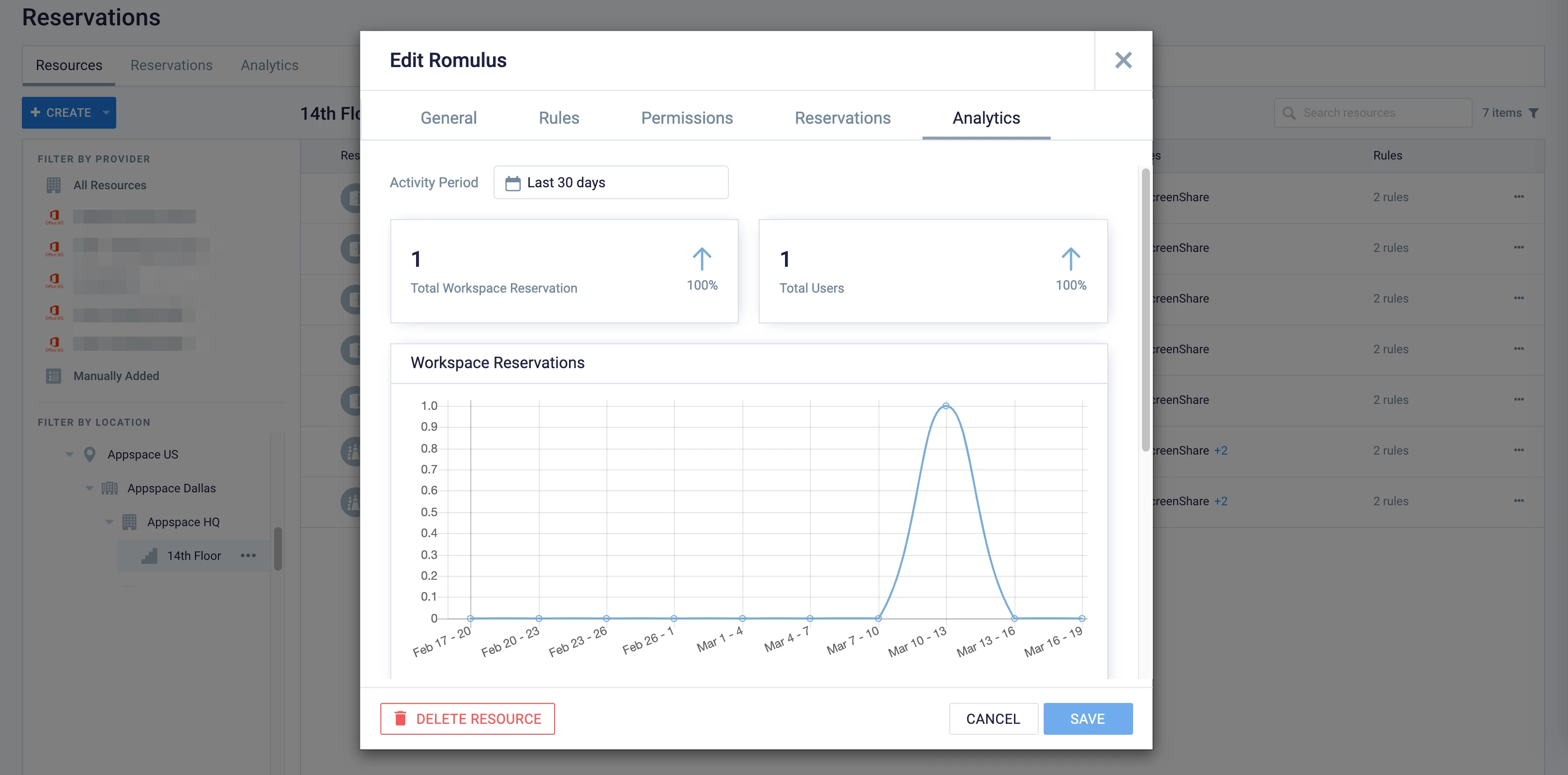Viewport: 1568px width, 775px height.
Task: Click the All Resources grid icon
Action: (x=54, y=185)
